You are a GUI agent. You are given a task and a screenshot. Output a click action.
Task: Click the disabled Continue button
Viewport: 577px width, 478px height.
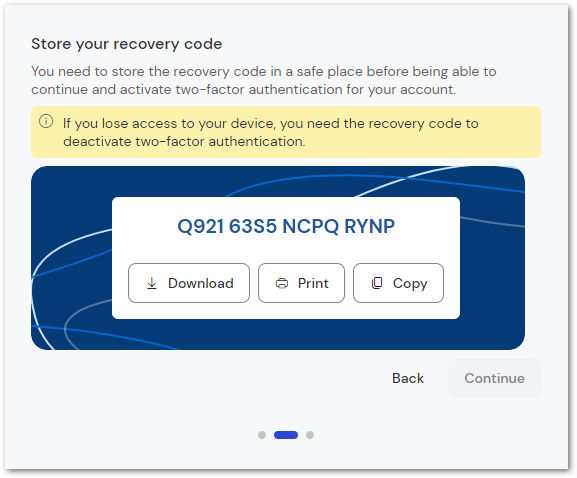494,378
